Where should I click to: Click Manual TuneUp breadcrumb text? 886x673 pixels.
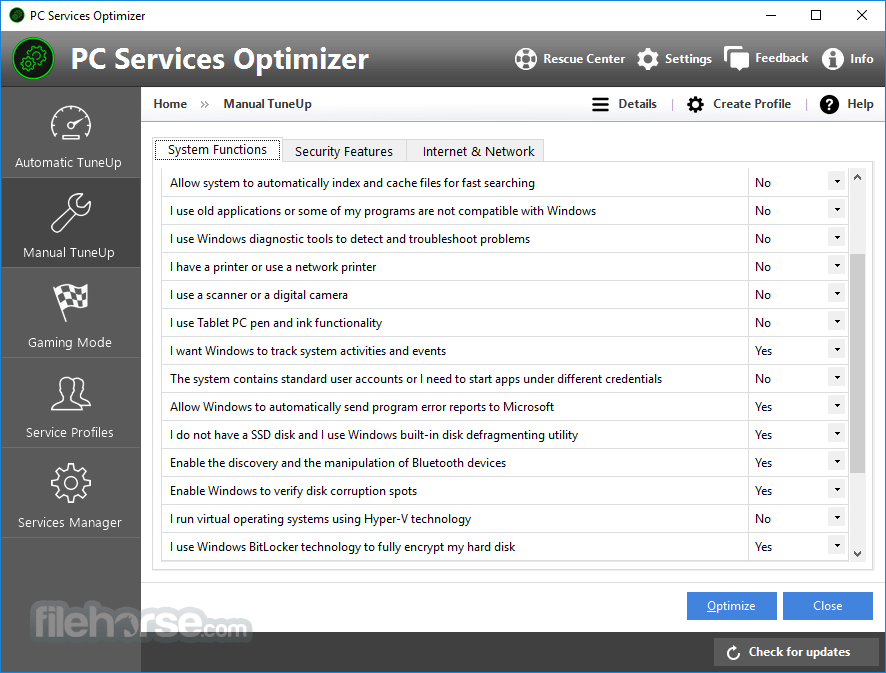pos(267,104)
